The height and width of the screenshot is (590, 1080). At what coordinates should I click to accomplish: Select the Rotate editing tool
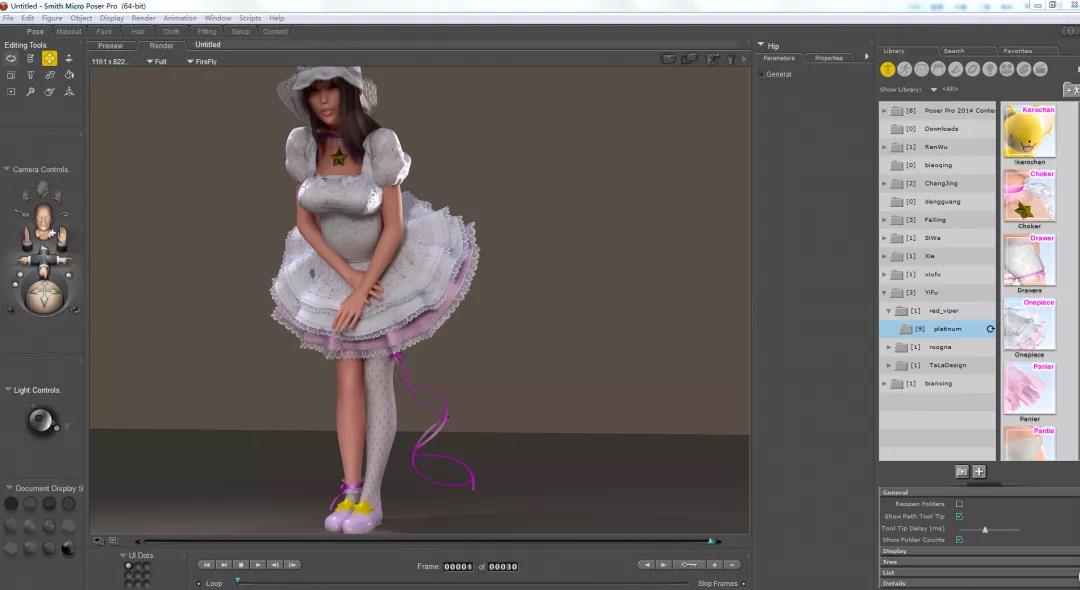tap(11, 59)
